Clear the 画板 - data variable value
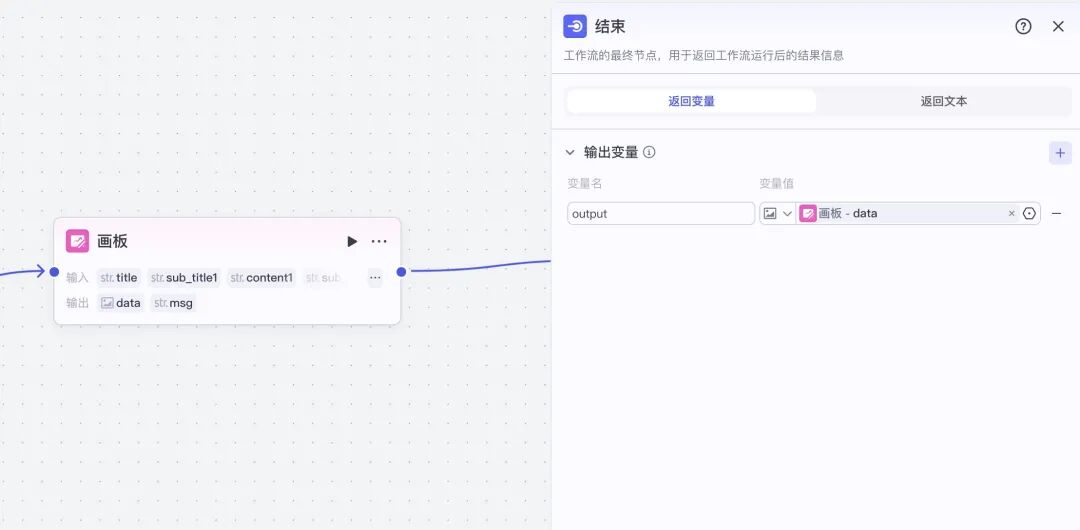Viewport: 1080px width, 530px height. pos(1012,214)
